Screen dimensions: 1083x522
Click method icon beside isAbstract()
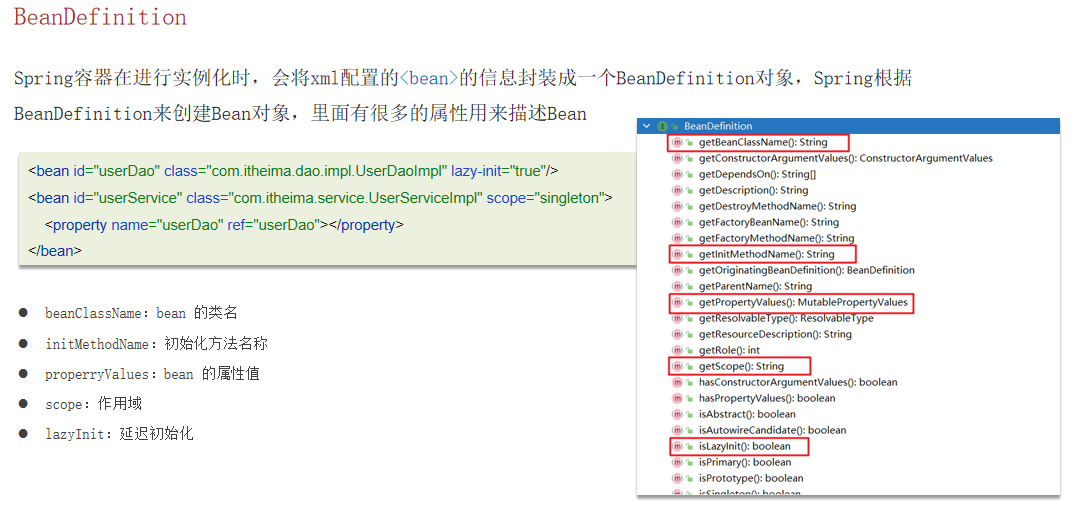click(678, 414)
